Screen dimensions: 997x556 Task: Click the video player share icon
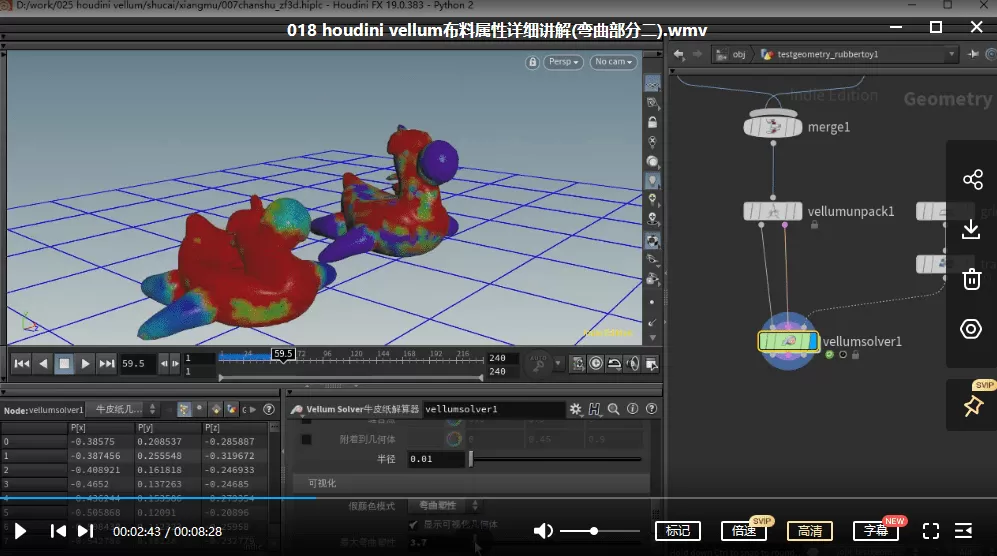pyautogui.click(x=971, y=180)
